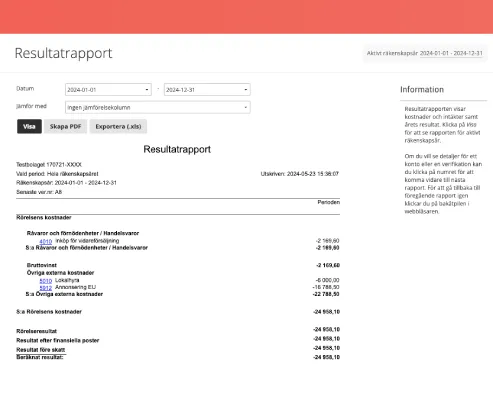Click the Skapa PDF button
Viewport: 493px width, 400px height.
[x=65, y=126]
